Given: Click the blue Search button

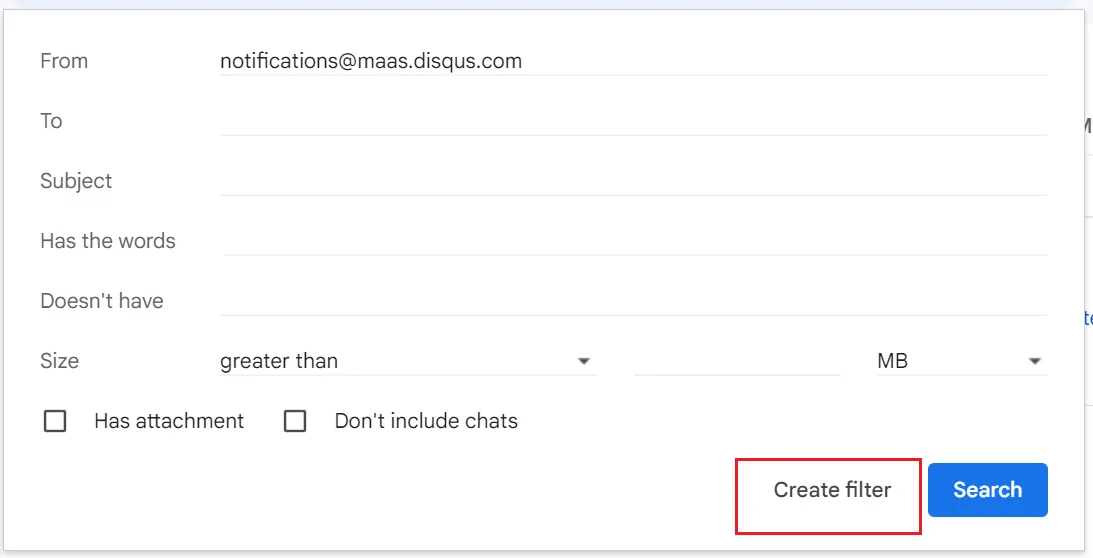Looking at the screenshot, I should 988,490.
